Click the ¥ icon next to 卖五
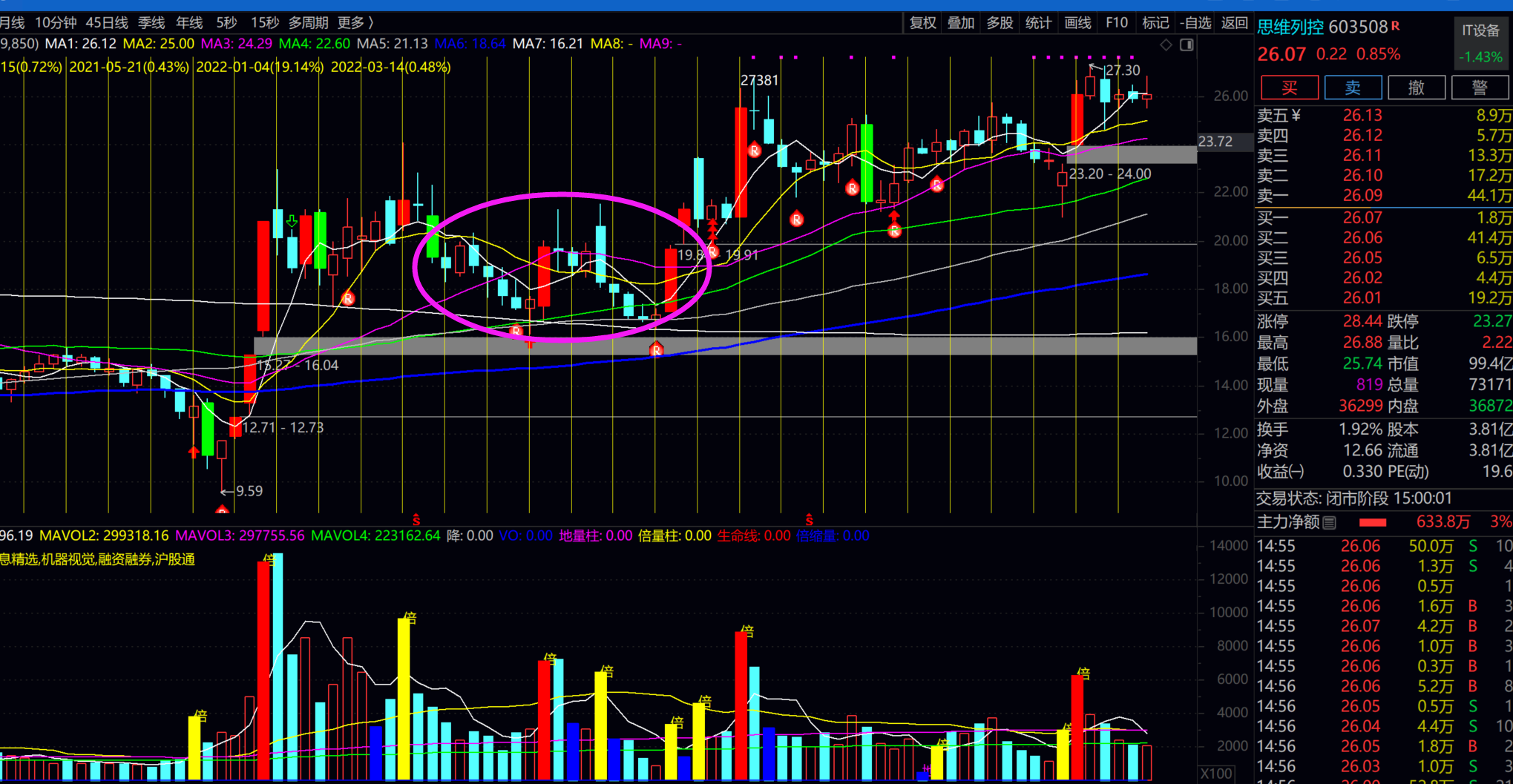 (x=1296, y=115)
